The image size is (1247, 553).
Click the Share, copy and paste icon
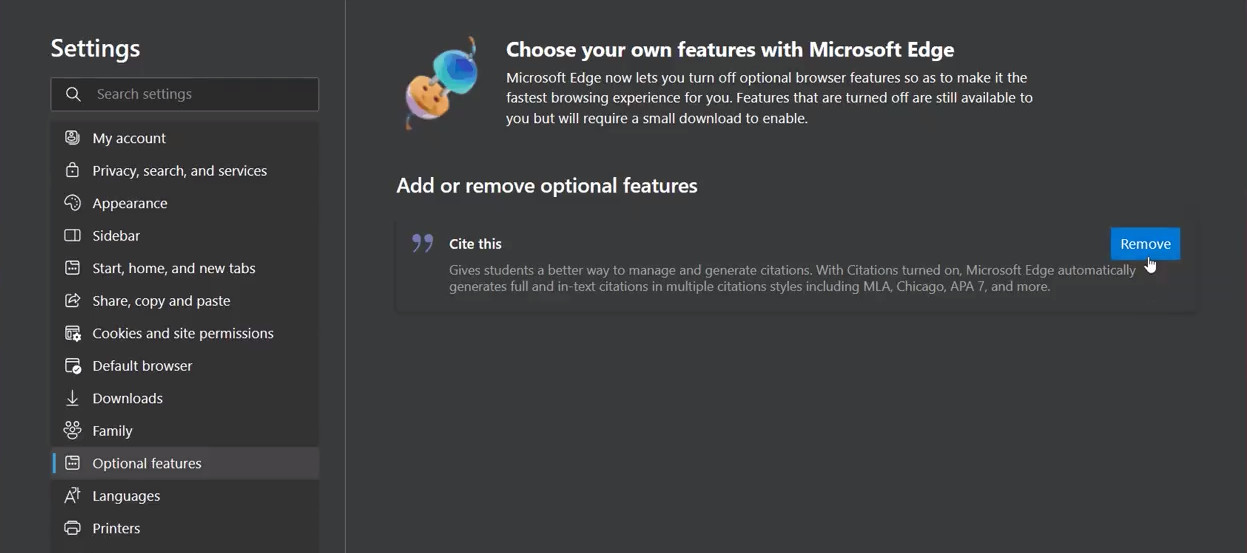[x=72, y=301]
